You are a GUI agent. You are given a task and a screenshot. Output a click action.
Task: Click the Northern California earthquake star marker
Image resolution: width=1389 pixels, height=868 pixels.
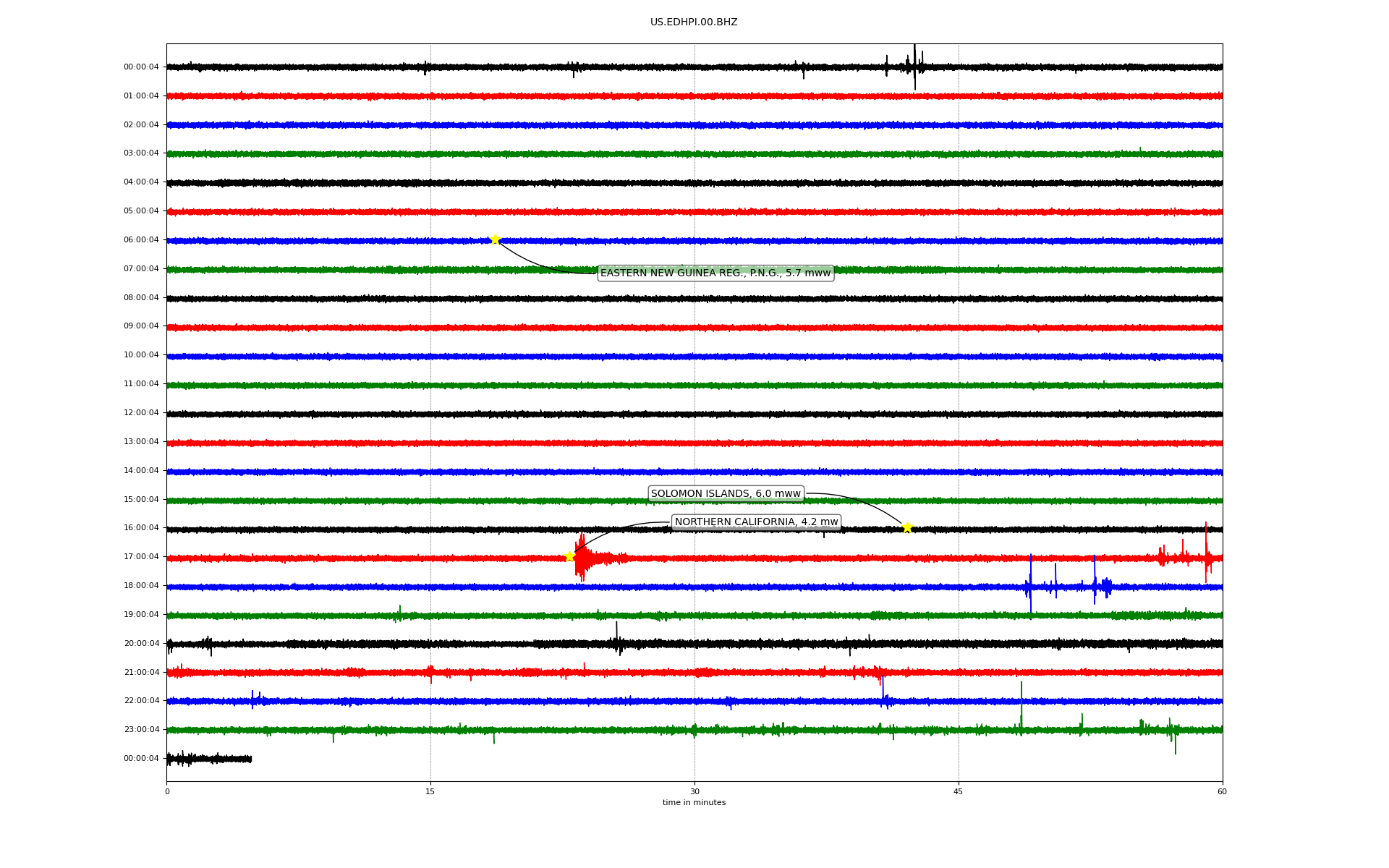[569, 556]
